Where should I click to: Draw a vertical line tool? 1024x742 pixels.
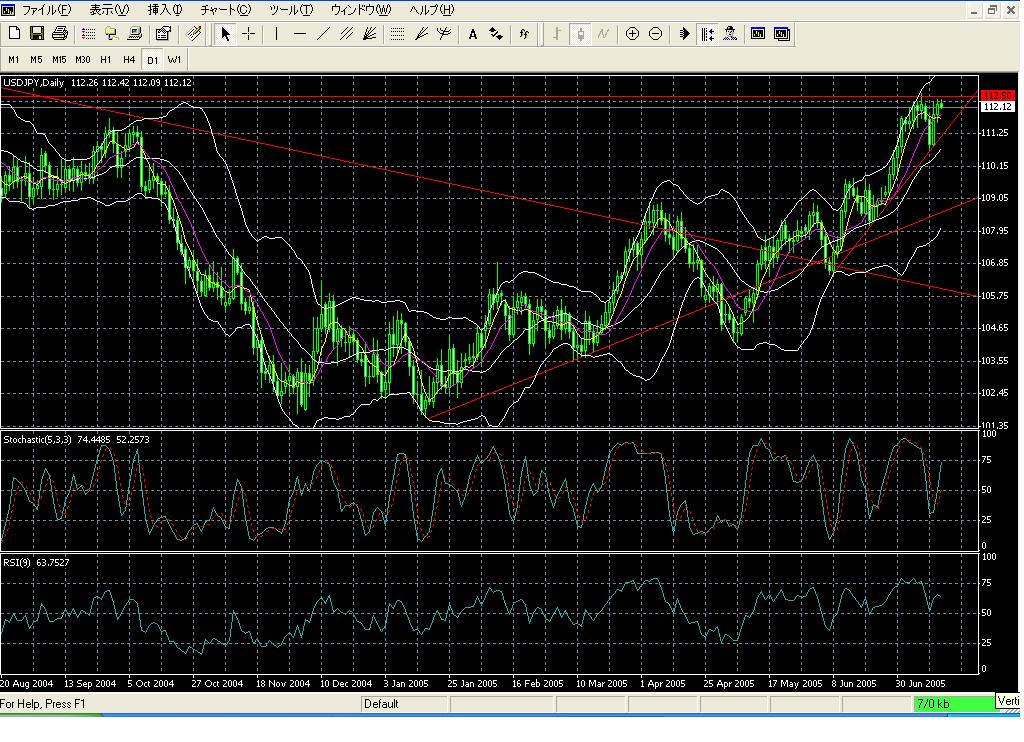tap(276, 34)
